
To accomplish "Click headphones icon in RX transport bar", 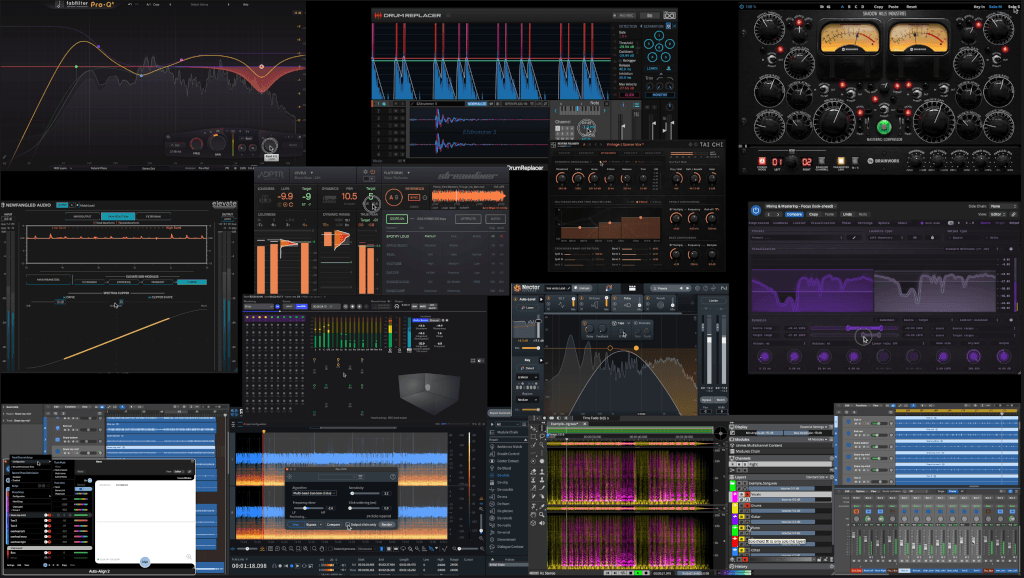I will [274, 566].
